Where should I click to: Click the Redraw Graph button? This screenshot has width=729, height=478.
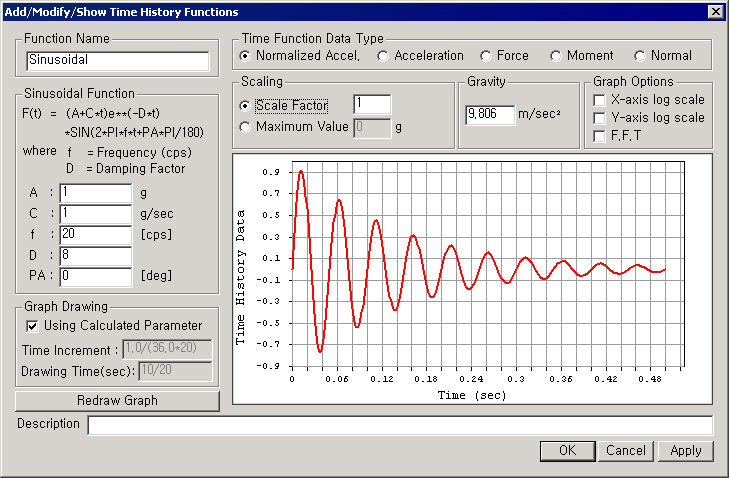(x=117, y=401)
